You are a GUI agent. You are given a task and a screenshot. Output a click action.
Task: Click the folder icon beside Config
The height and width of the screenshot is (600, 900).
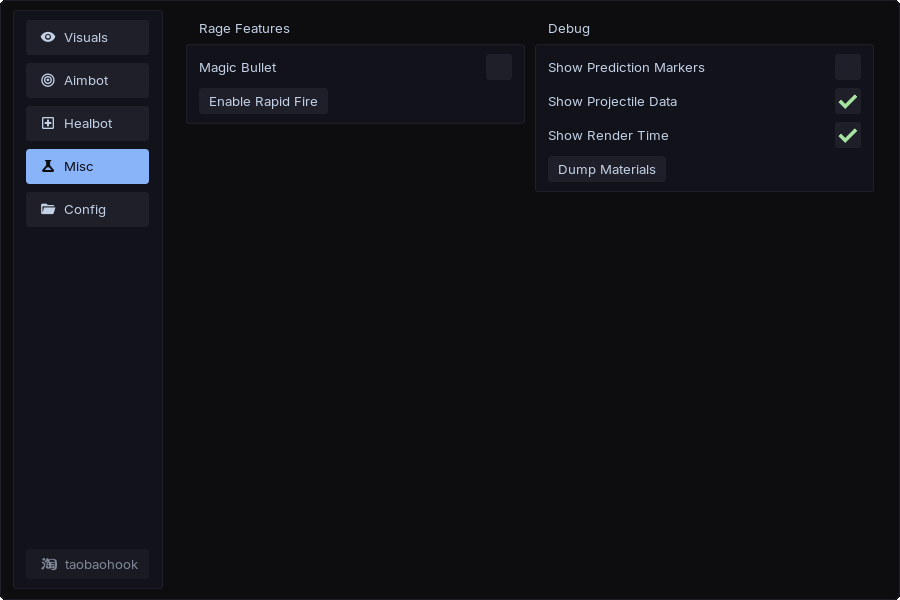(x=48, y=209)
